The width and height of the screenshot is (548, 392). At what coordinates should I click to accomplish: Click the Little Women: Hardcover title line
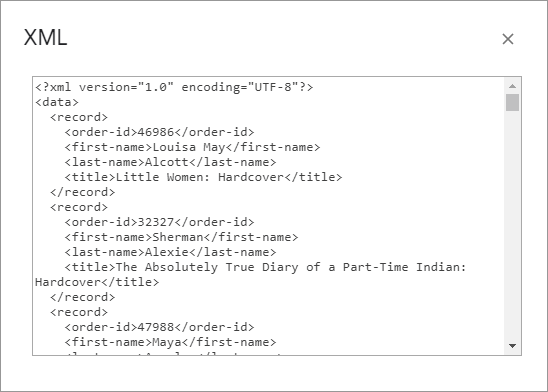203,177
